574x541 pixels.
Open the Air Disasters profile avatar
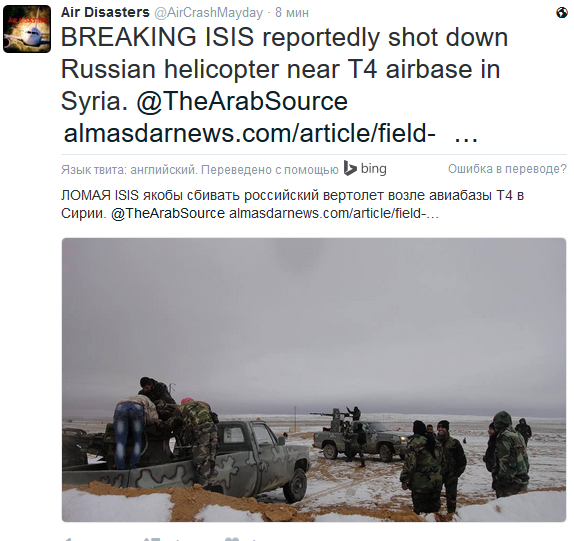click(27, 29)
